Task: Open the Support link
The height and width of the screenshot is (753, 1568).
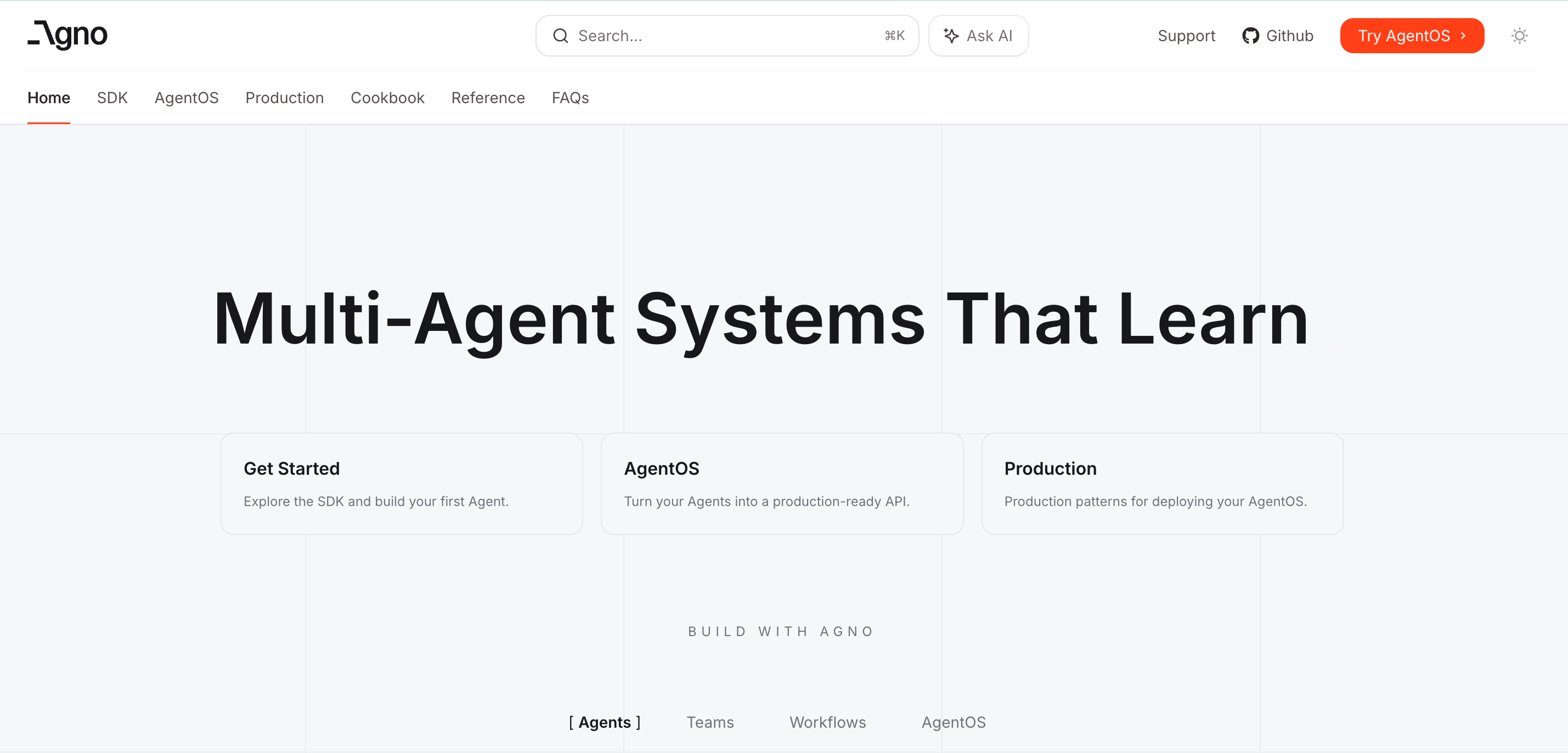Action: (x=1186, y=36)
